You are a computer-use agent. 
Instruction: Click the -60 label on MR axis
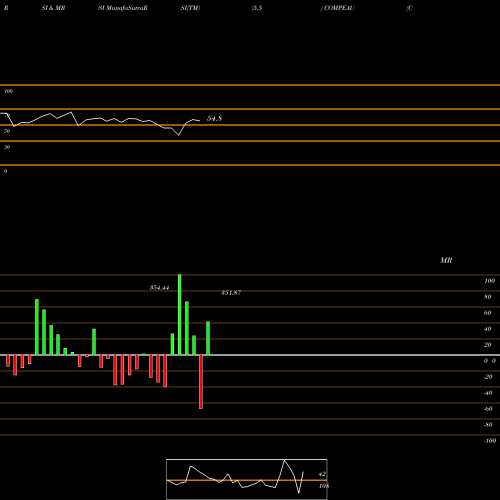coord(488,409)
